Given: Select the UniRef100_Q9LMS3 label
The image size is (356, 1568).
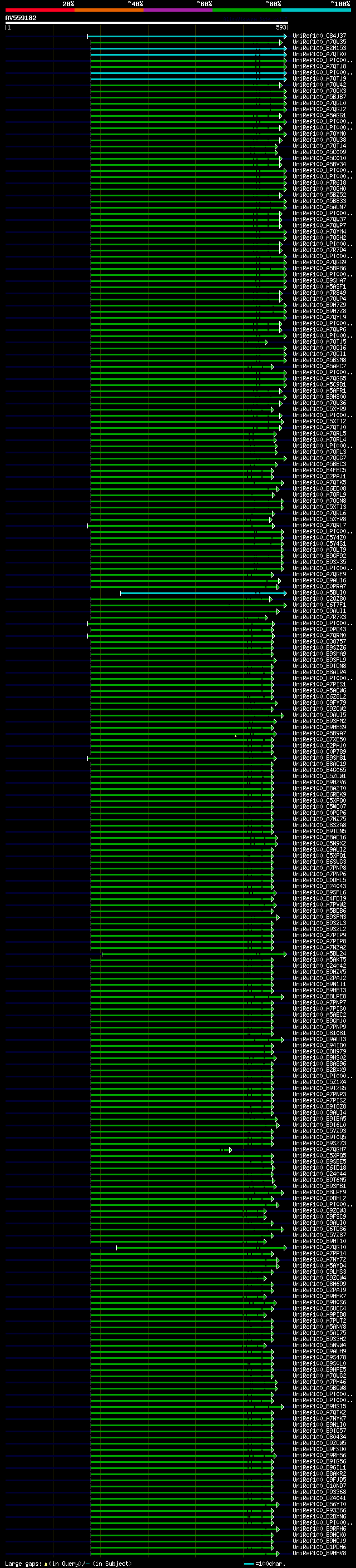Looking at the screenshot, I should click(319, 1272).
